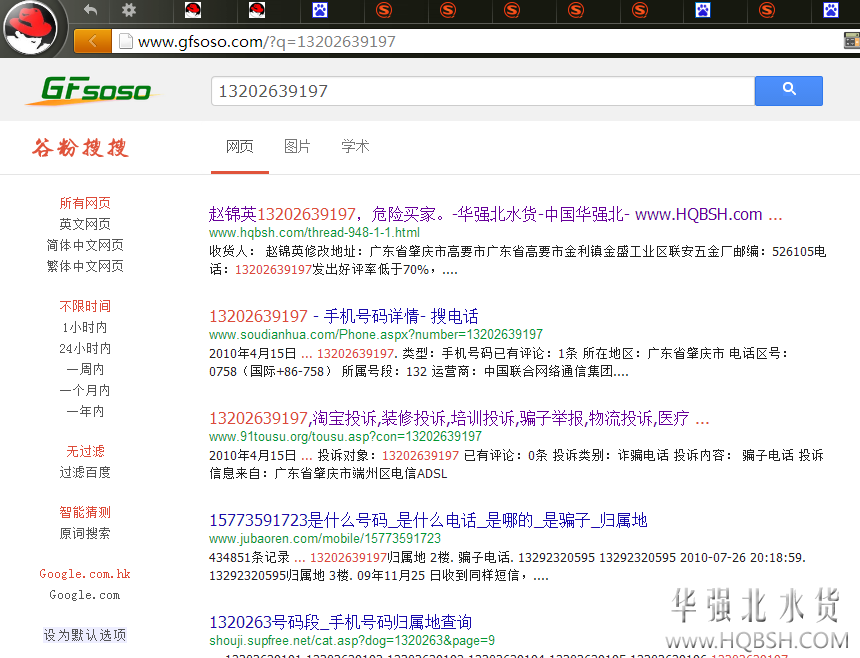The height and width of the screenshot is (658, 860).
Task: Click 设为默认选项 to set defaults
Action: (x=85, y=635)
